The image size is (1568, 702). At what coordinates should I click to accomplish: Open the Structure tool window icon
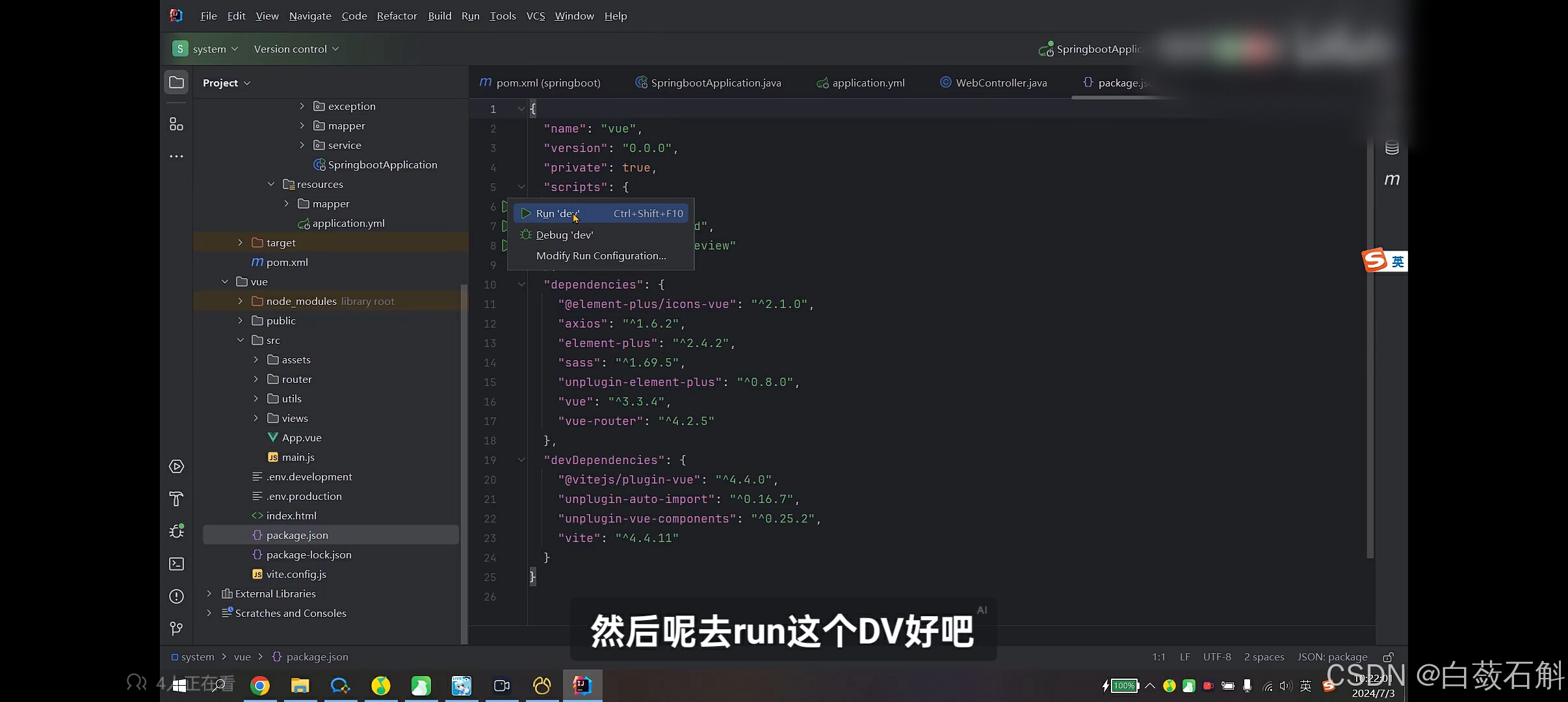coord(176,124)
